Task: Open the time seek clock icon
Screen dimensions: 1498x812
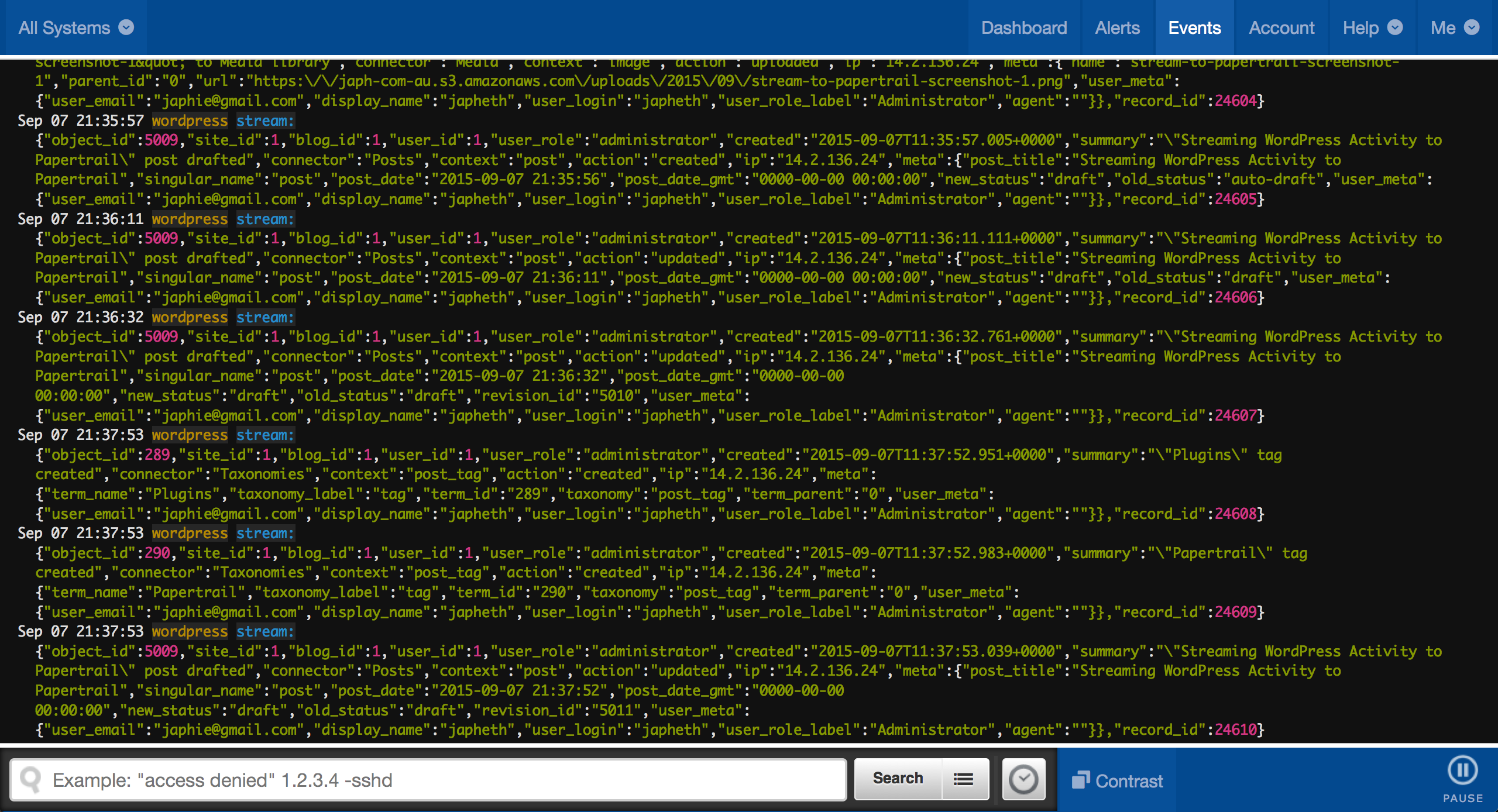Action: (x=1023, y=779)
